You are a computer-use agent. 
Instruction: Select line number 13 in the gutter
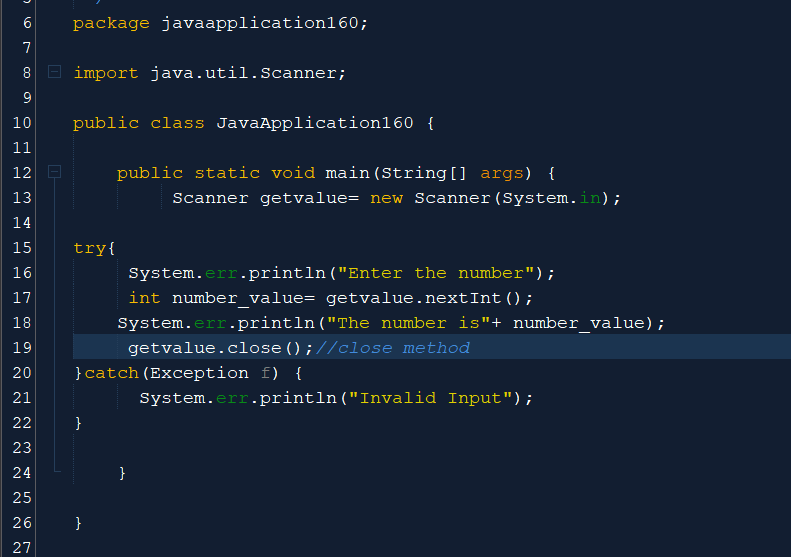pyautogui.click(x=22, y=198)
